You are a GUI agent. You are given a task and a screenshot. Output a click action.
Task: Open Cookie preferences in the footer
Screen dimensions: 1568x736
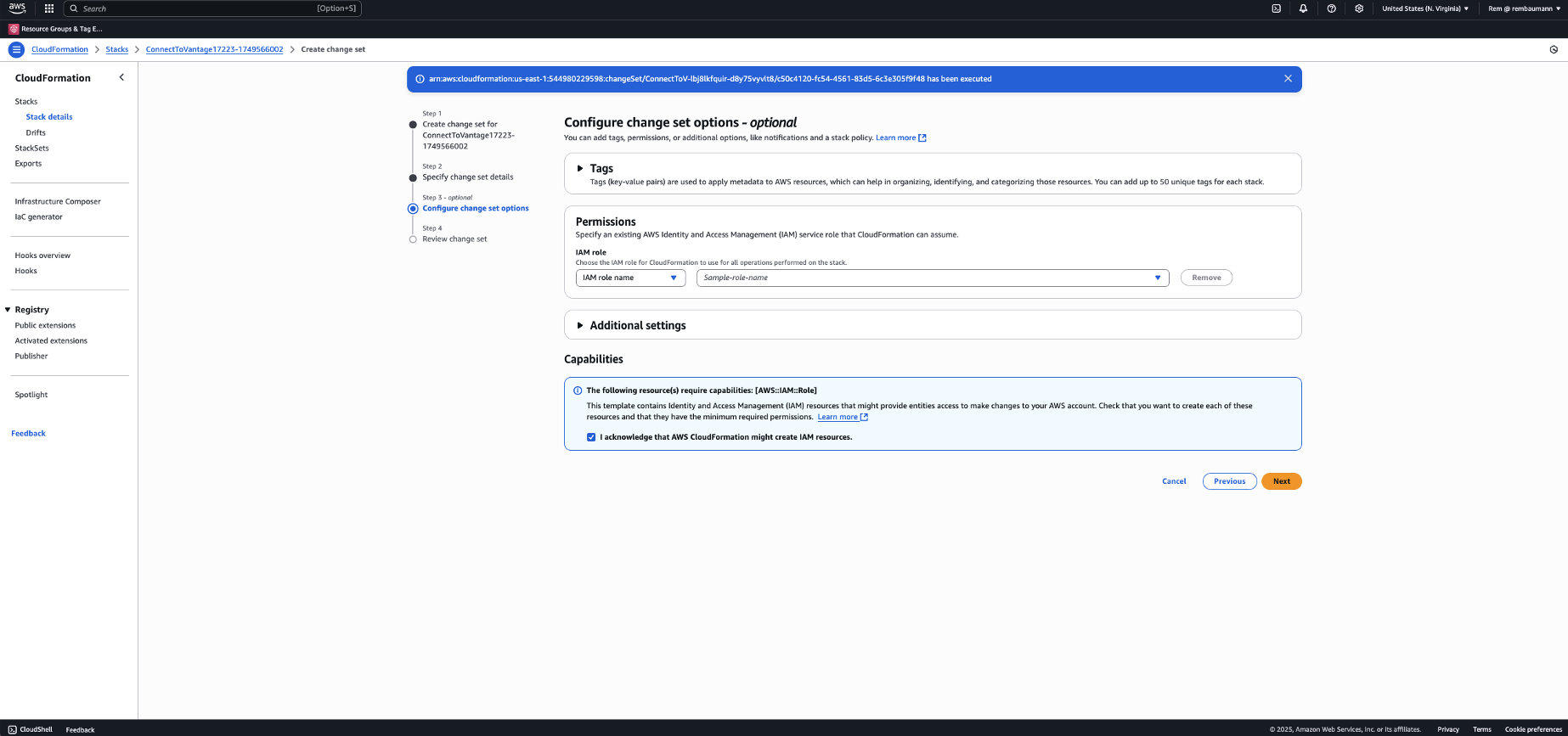click(x=1533, y=729)
